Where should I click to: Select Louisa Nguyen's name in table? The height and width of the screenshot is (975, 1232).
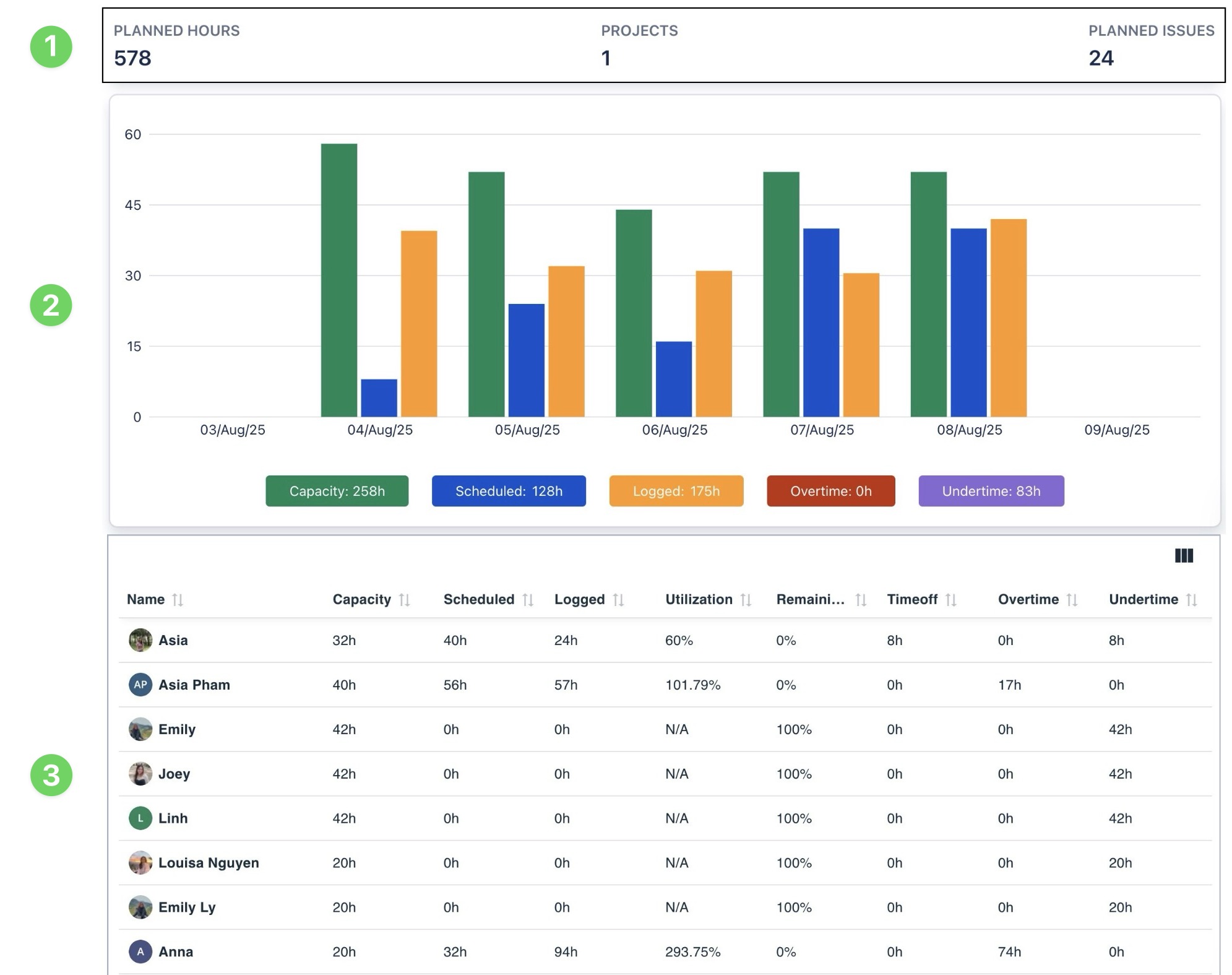point(209,862)
